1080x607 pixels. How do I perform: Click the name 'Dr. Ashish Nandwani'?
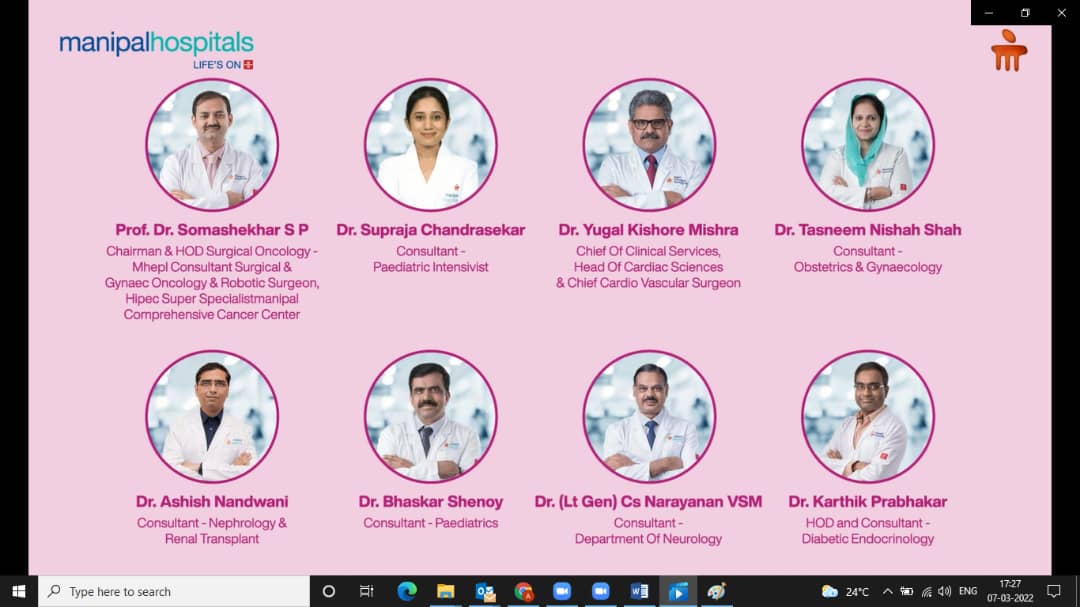212,502
